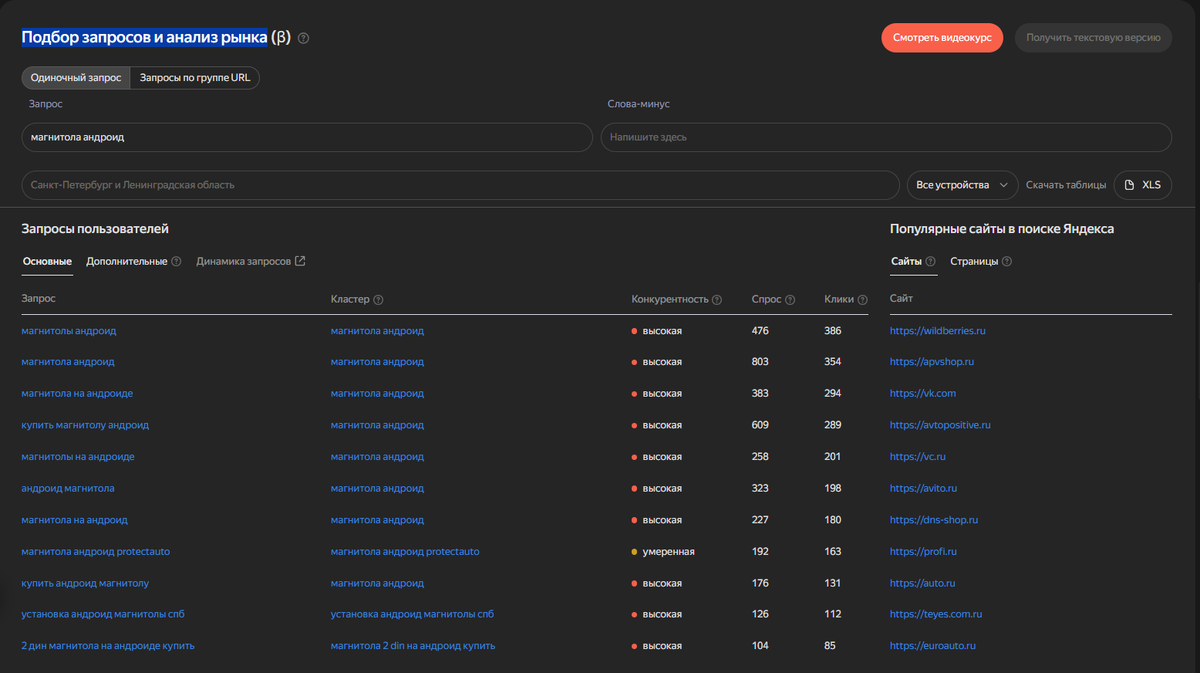Open help icon next to Дополнительные tab
1200x673 pixels.
pos(176,261)
